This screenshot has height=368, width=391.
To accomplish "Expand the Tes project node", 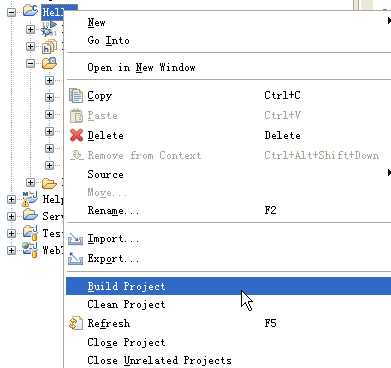I will pos(11,233).
